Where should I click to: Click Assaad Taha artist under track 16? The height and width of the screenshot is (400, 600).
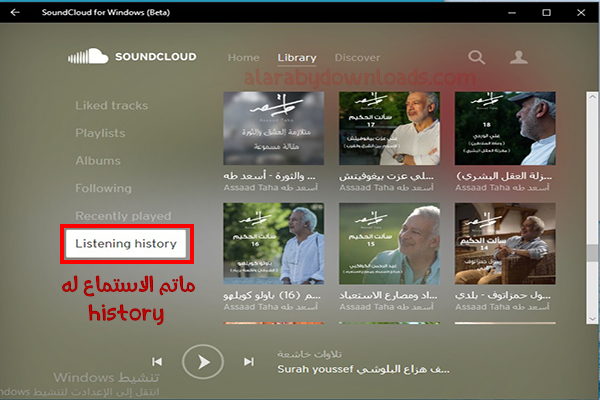(271, 307)
